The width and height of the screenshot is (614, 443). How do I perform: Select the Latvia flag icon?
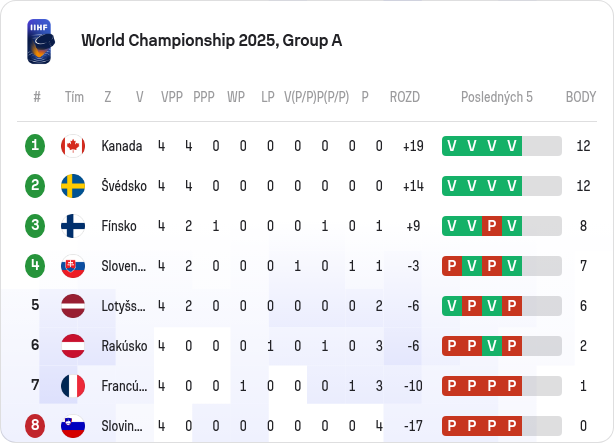73,306
